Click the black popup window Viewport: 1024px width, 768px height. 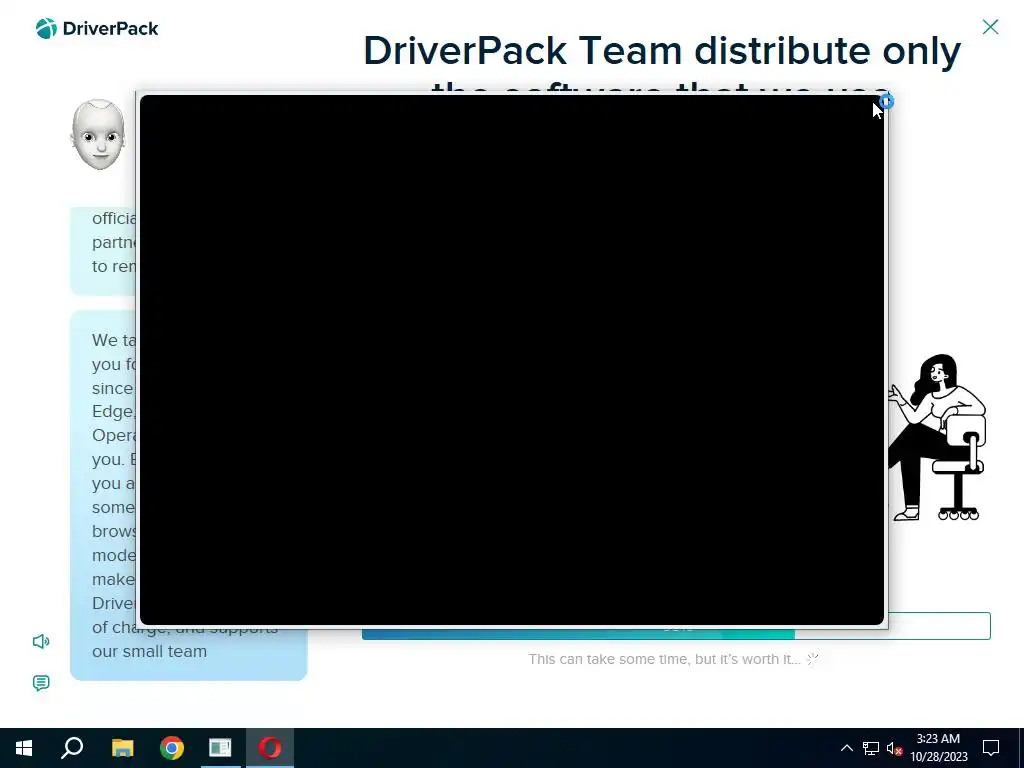(512, 360)
